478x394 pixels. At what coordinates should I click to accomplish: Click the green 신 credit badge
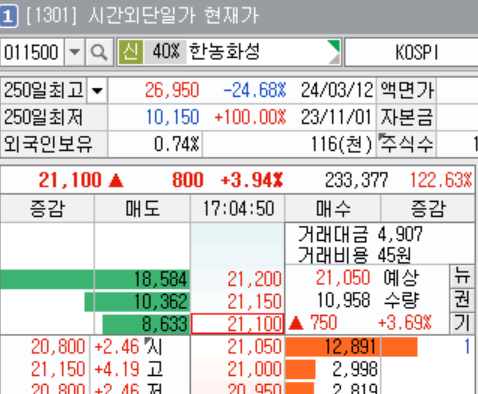[131, 52]
